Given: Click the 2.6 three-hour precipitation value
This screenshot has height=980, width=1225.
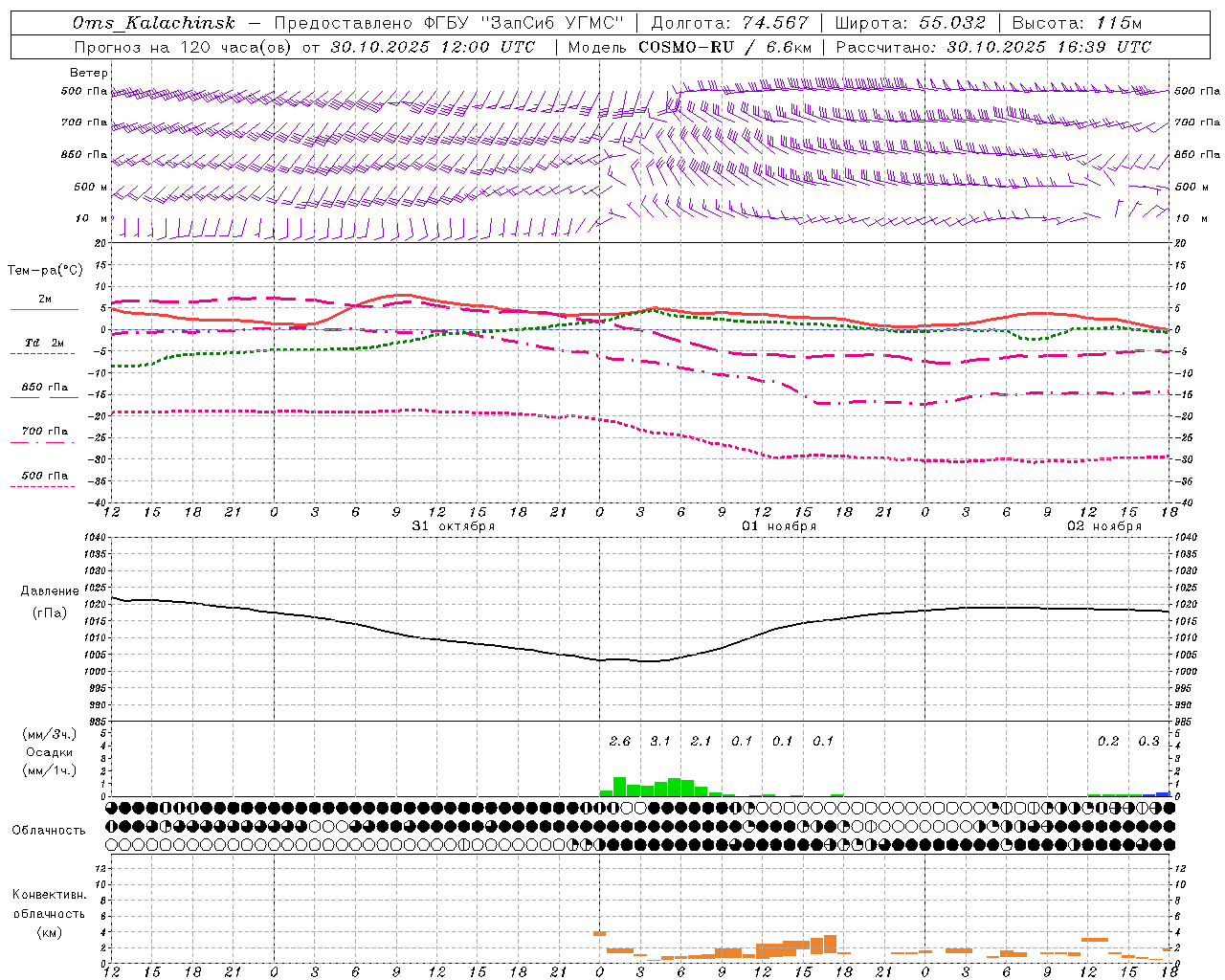Looking at the screenshot, I should coord(620,741).
